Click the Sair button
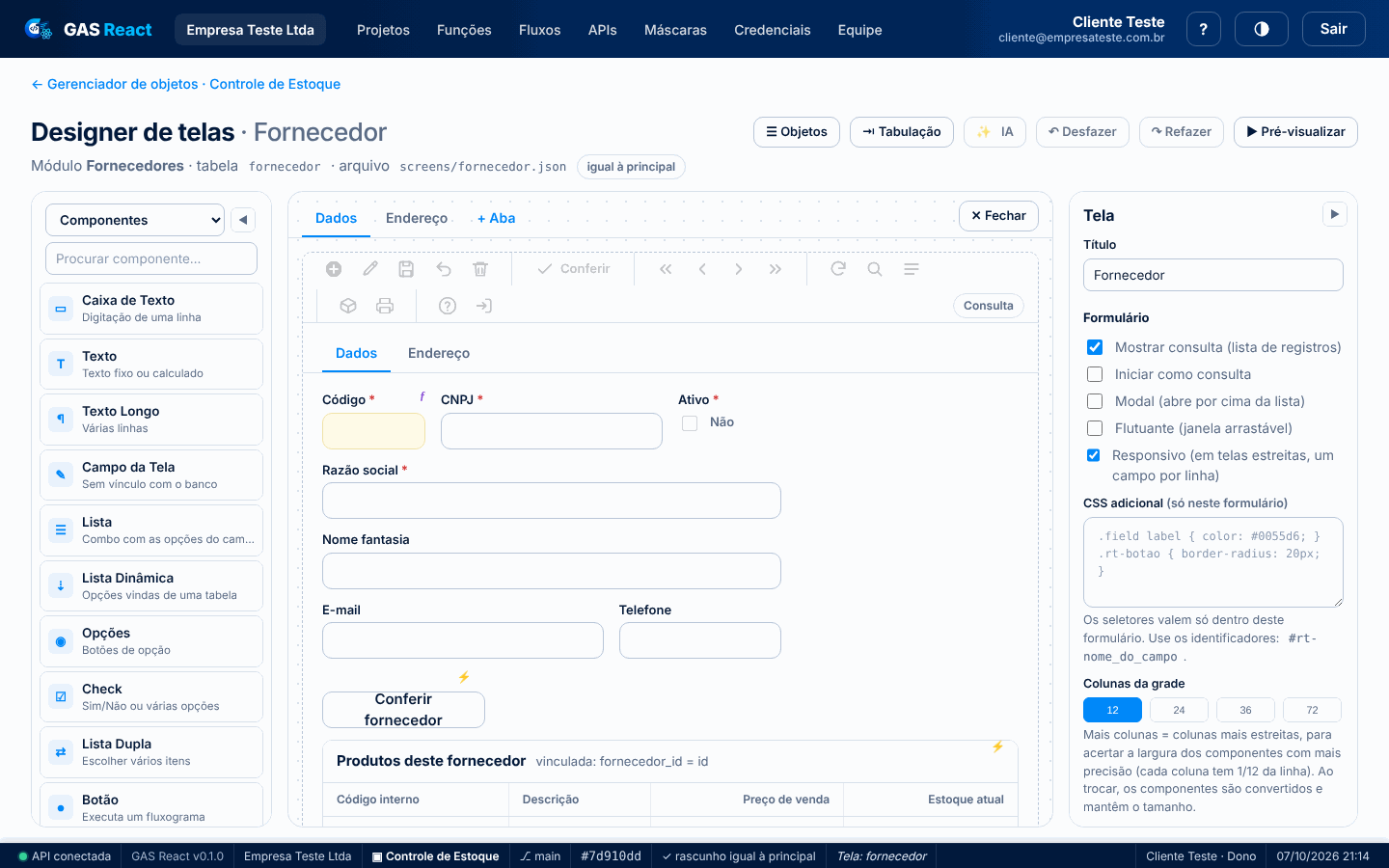 click(1333, 29)
